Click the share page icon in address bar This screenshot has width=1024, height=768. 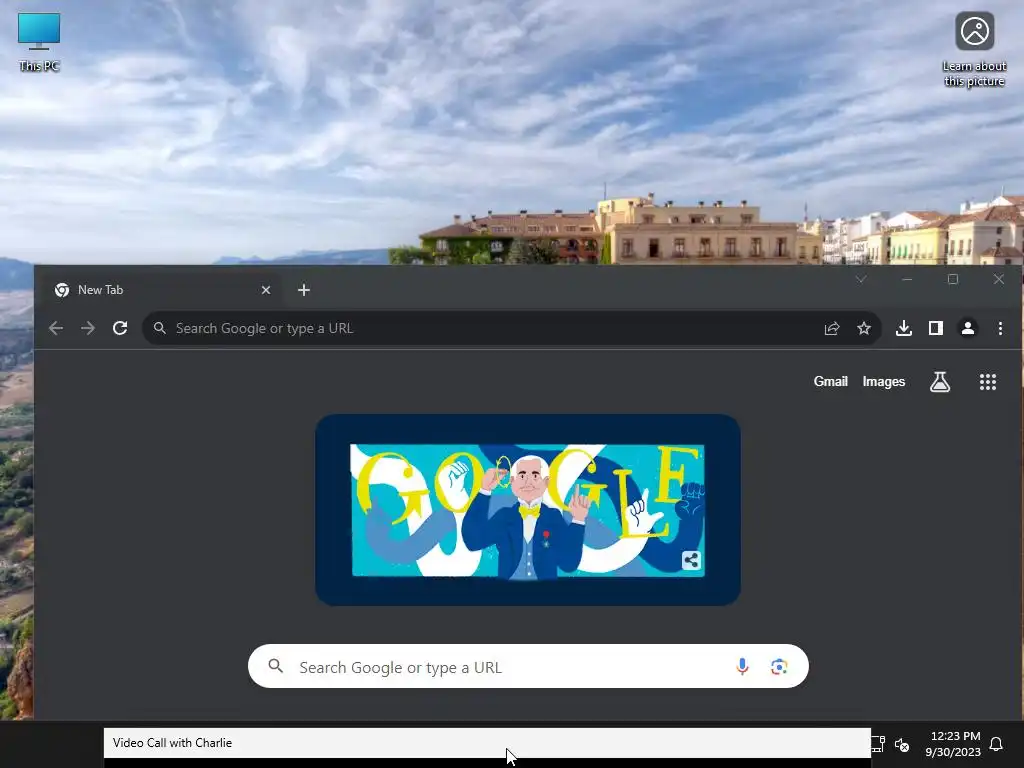tap(831, 328)
